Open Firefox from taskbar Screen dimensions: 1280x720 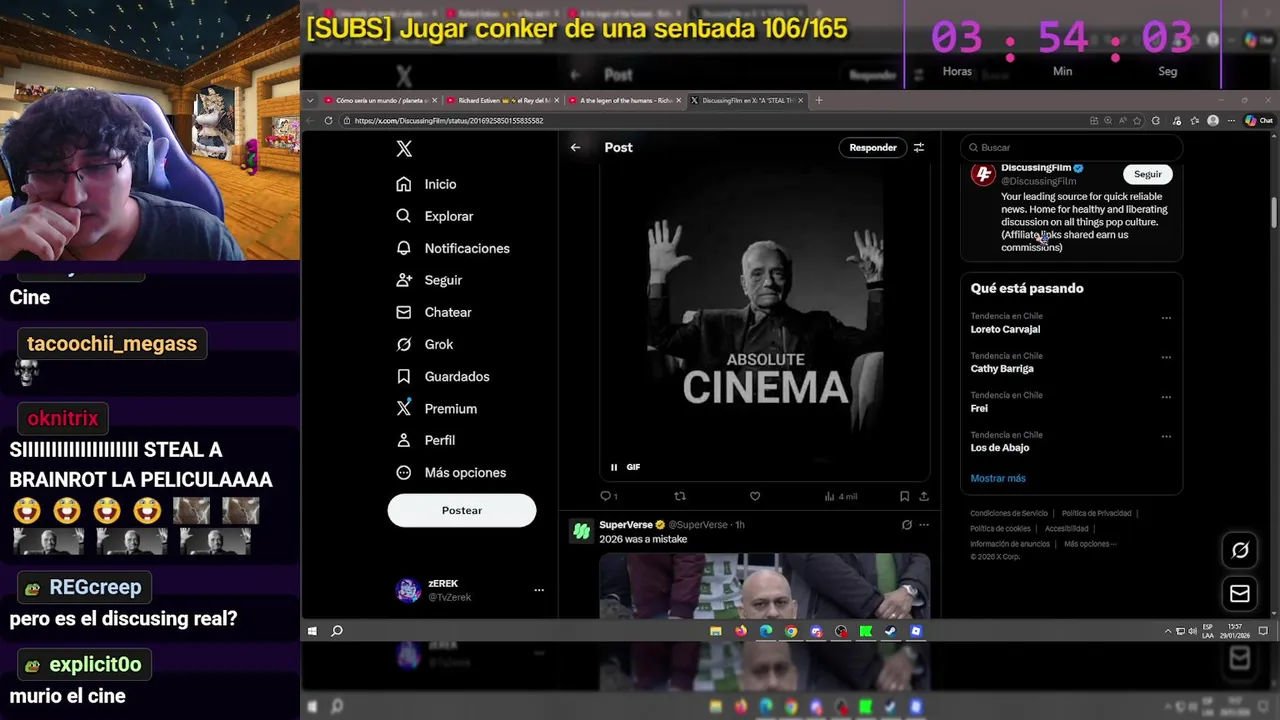[741, 631]
